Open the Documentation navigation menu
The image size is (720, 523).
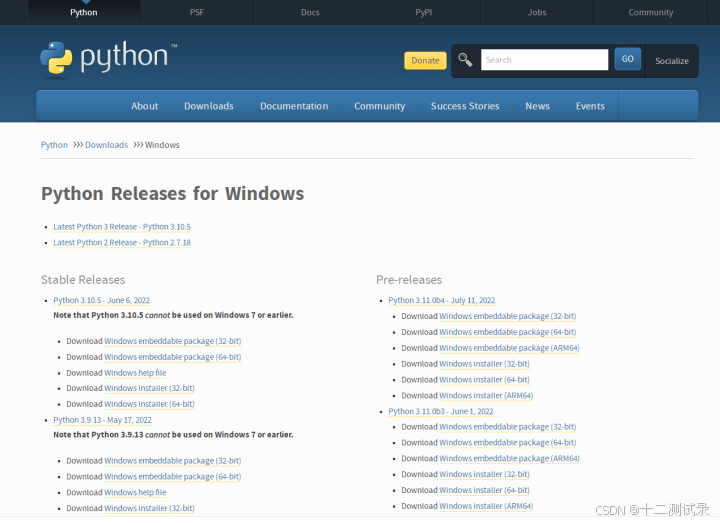[294, 106]
